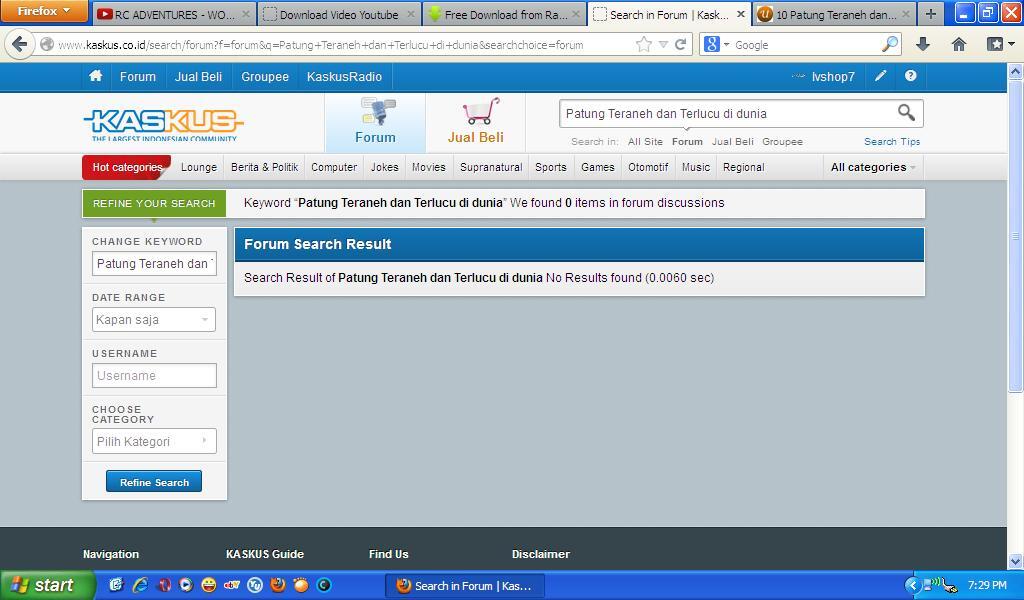Screen dimensions: 1024x600
Task: Open the yellow smiley quick launch icon
Action: 208,585
